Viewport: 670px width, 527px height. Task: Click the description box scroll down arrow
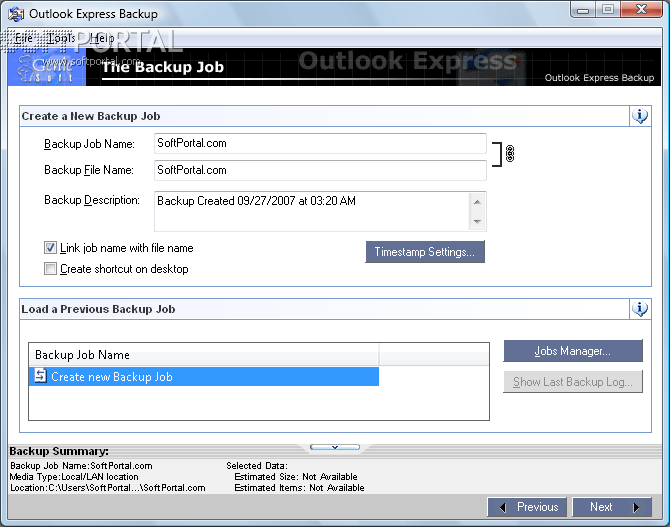[x=477, y=221]
